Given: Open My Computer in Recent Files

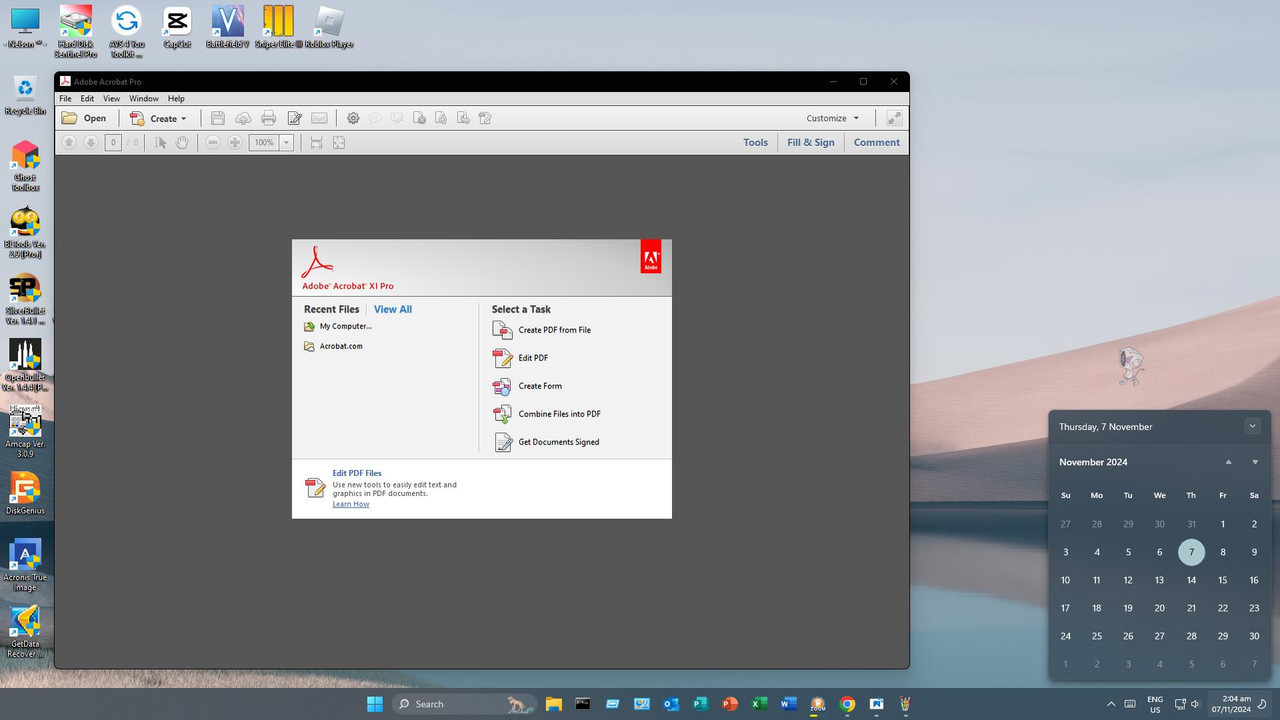Looking at the screenshot, I should 338,326.
